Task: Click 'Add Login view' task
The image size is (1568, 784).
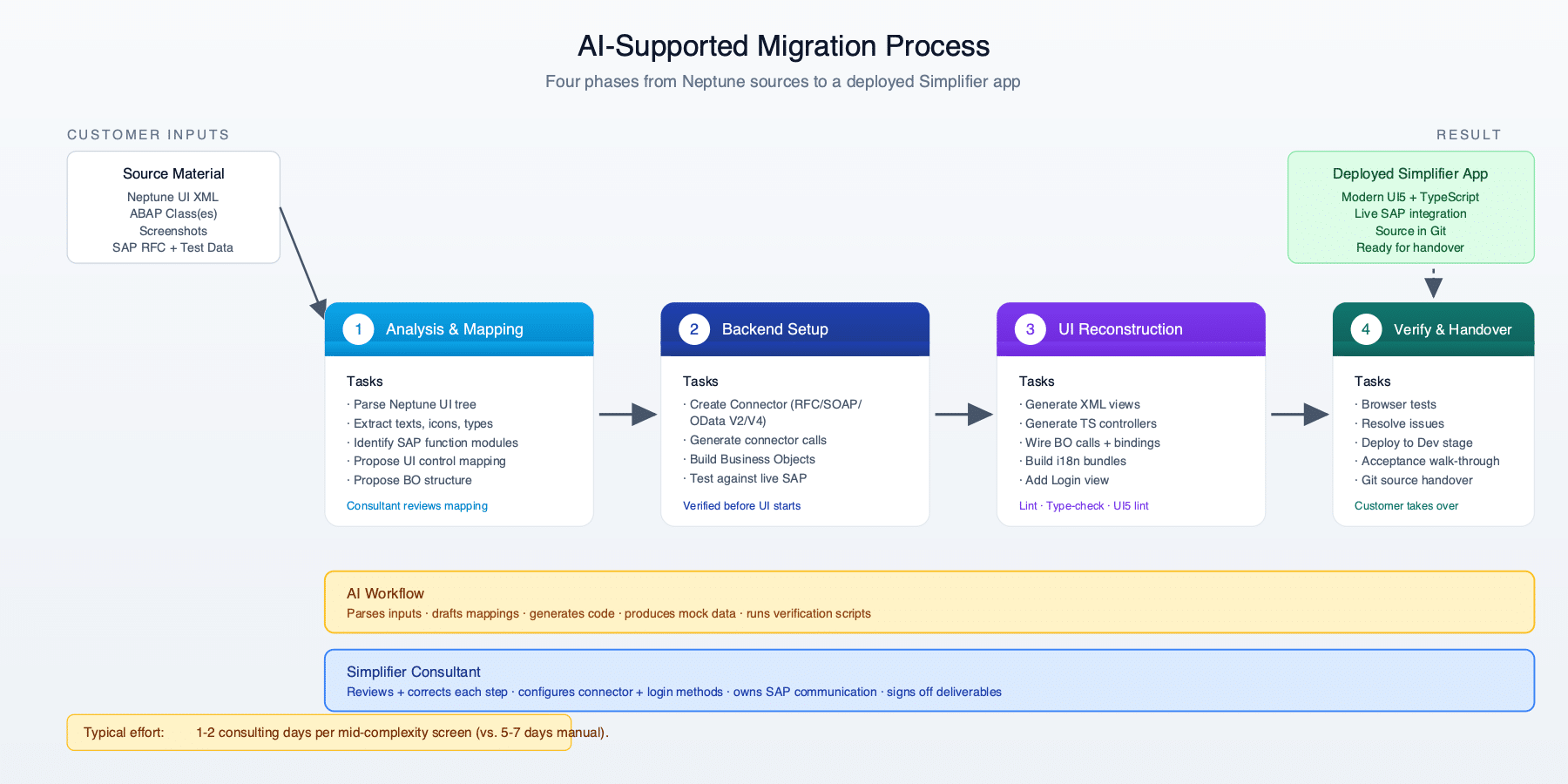Action: pos(1064,480)
